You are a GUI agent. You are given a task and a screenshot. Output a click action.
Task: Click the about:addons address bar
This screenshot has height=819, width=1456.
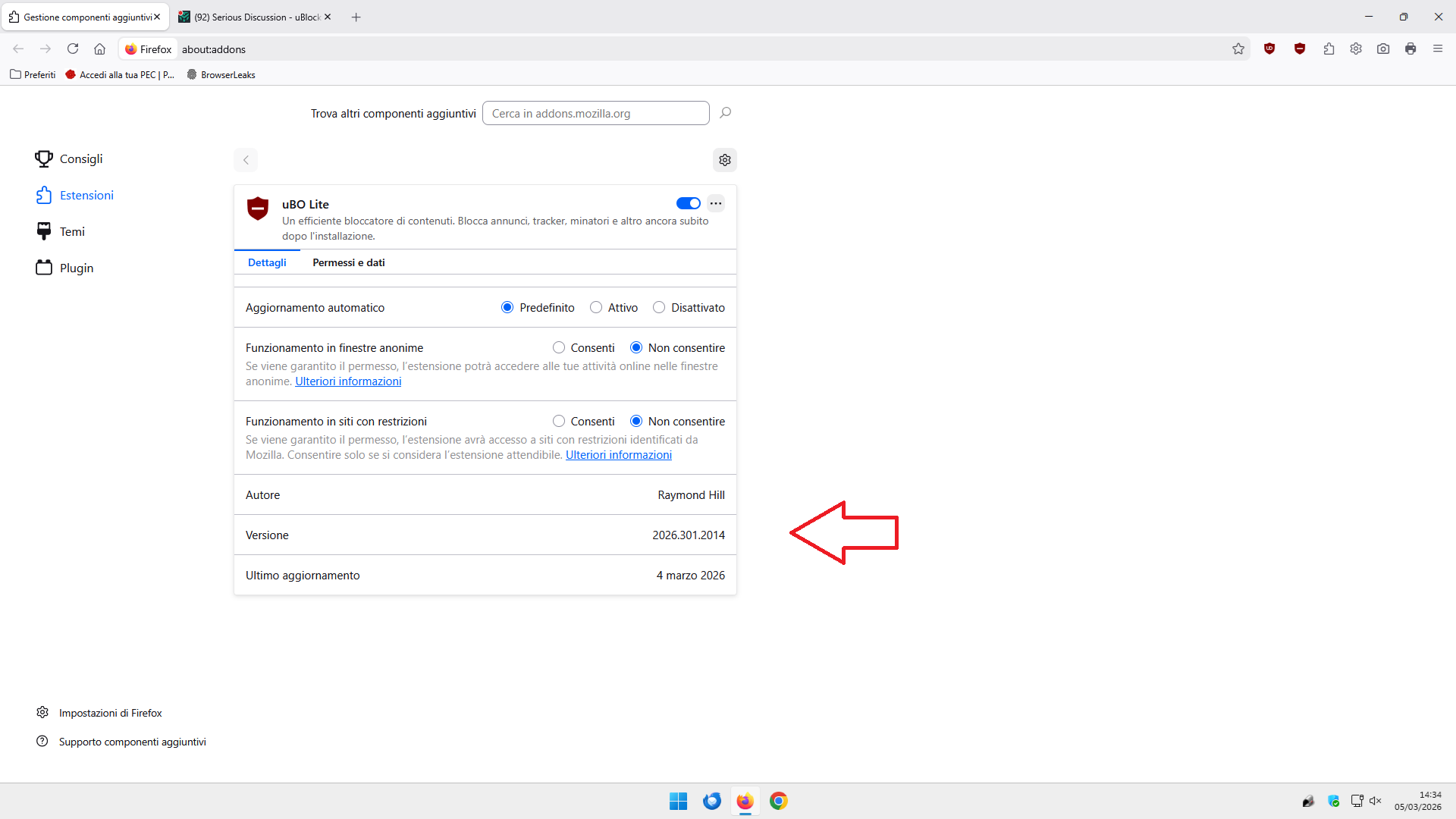[682, 49]
